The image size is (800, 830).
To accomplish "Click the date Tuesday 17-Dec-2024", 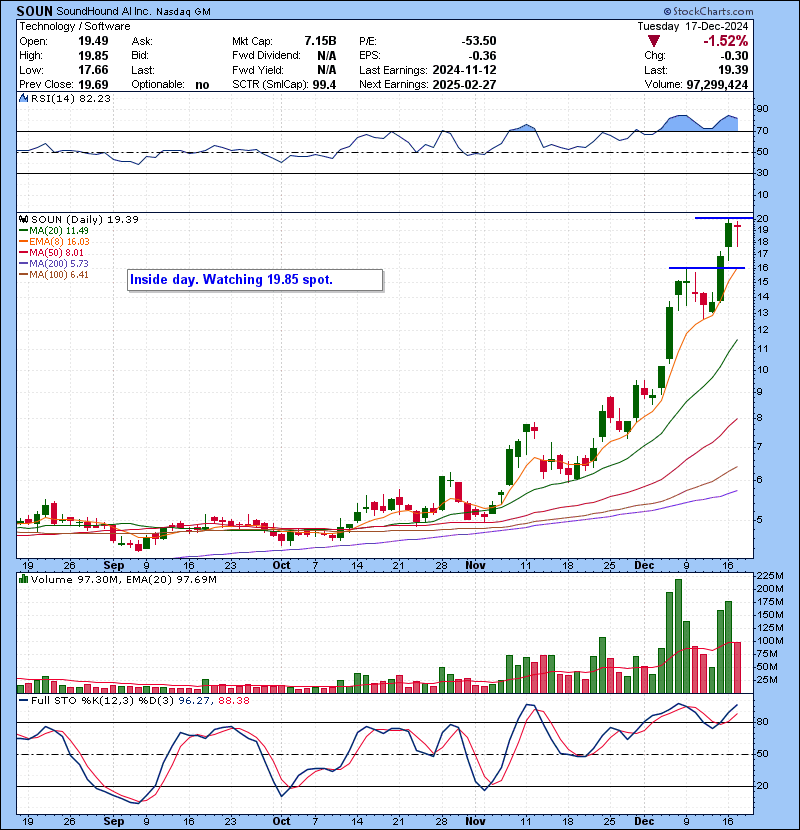I will tap(693, 26).
